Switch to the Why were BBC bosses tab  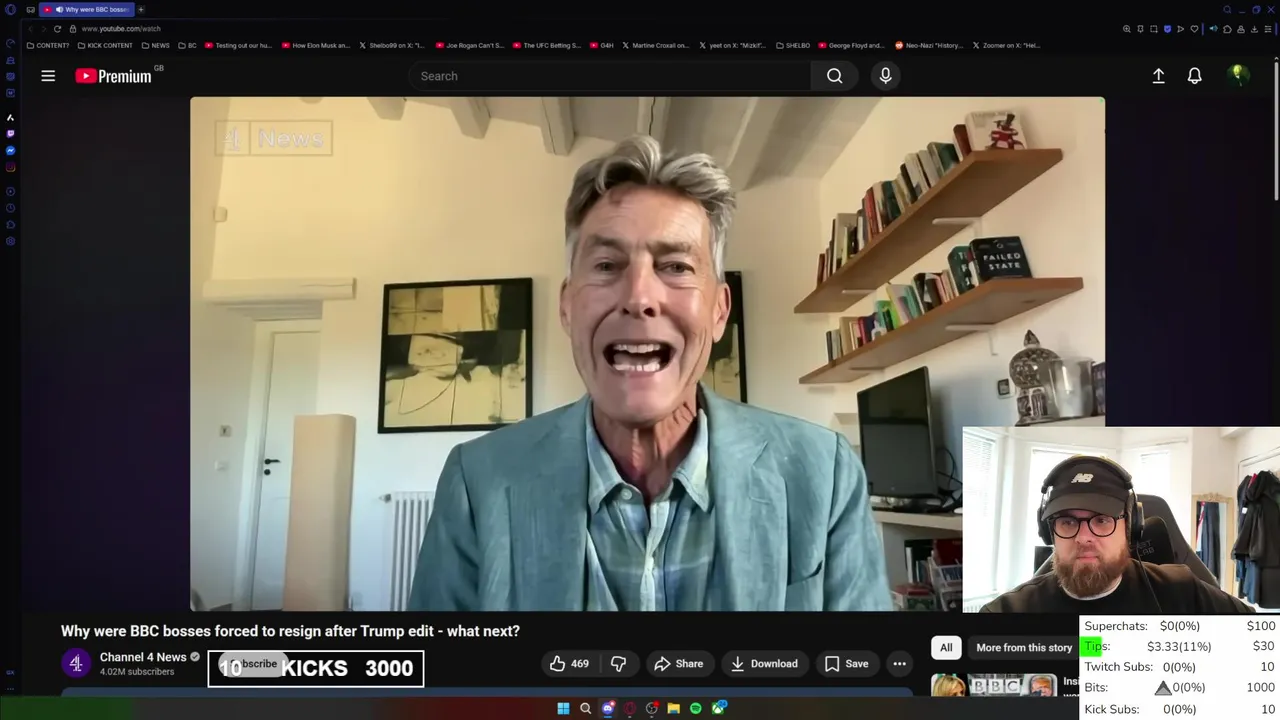coord(85,10)
